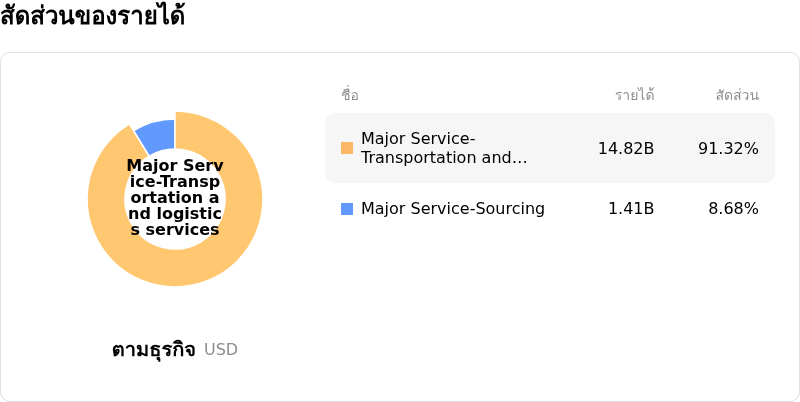The height and width of the screenshot is (402, 800).
Task: Click the 91.32% share value
Action: click(728, 148)
